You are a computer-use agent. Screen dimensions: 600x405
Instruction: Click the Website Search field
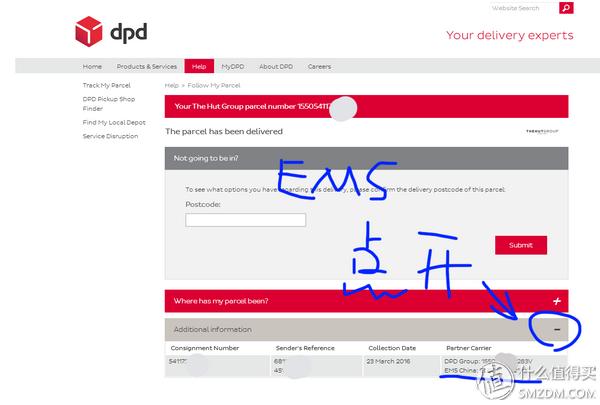(x=523, y=8)
